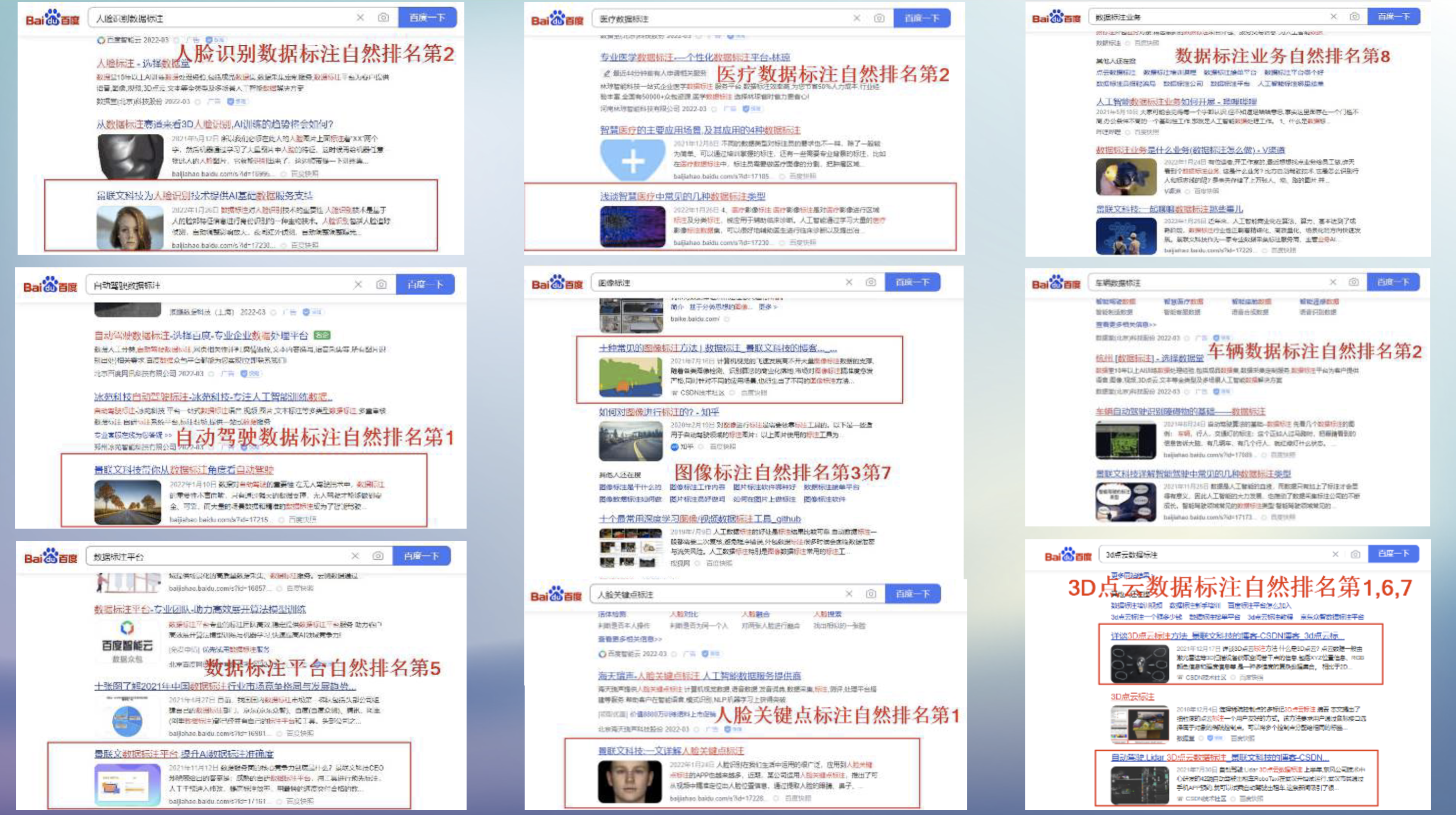Click 百度一下 button for 医疗数据标注 search
1456x815 pixels.
pyautogui.click(x=921, y=18)
